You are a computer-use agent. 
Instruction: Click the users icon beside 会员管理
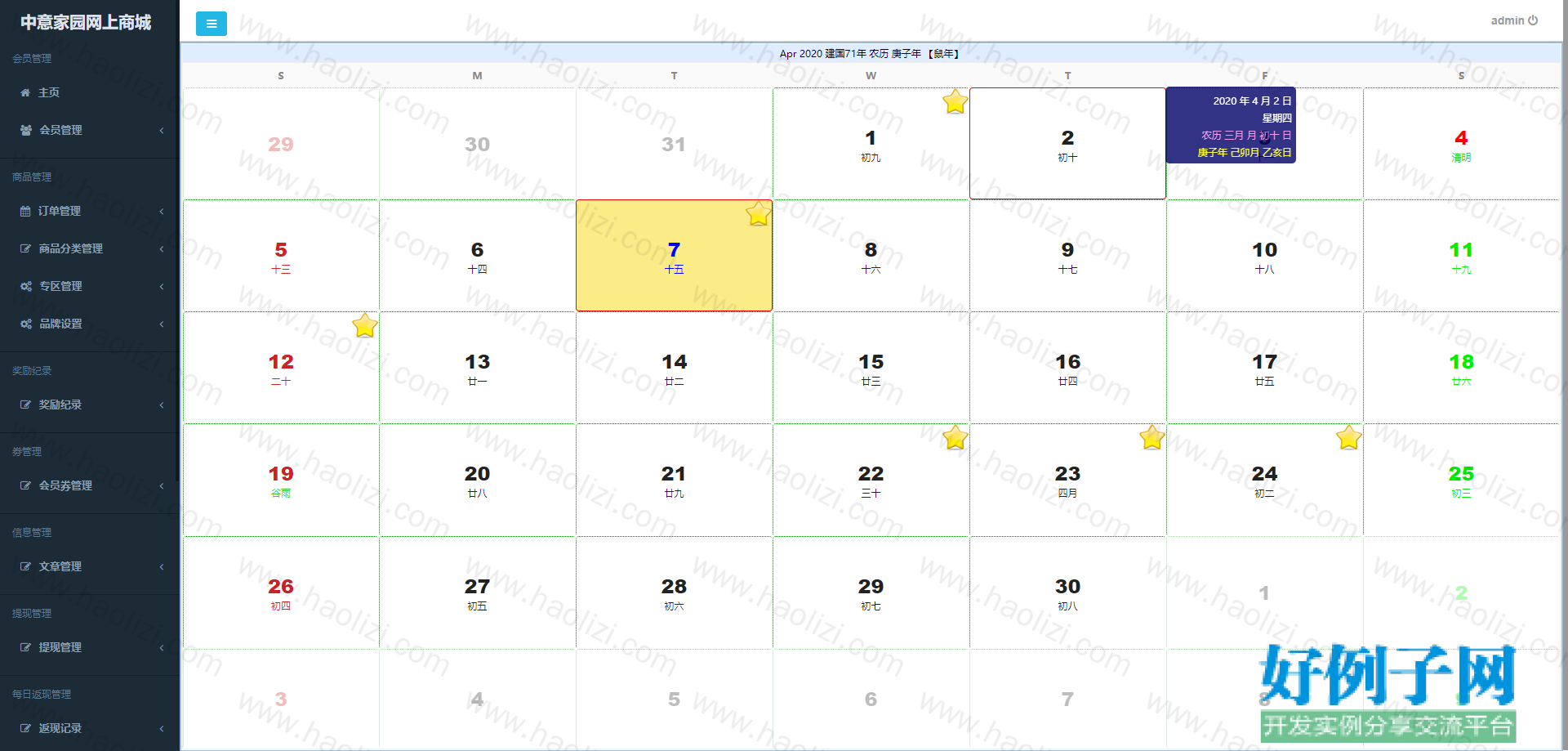pos(26,130)
